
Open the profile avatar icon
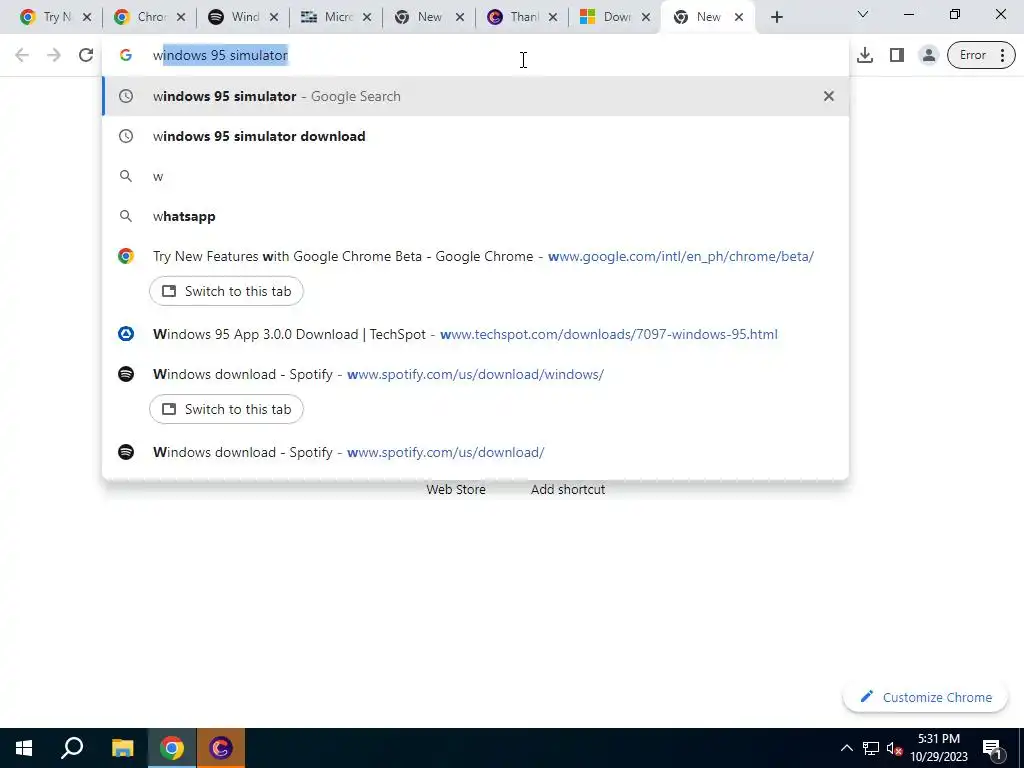[x=928, y=56]
